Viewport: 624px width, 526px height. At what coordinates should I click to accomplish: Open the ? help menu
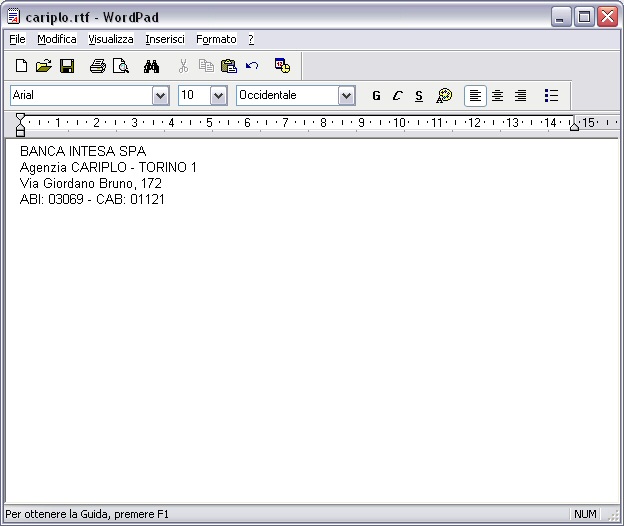click(251, 39)
